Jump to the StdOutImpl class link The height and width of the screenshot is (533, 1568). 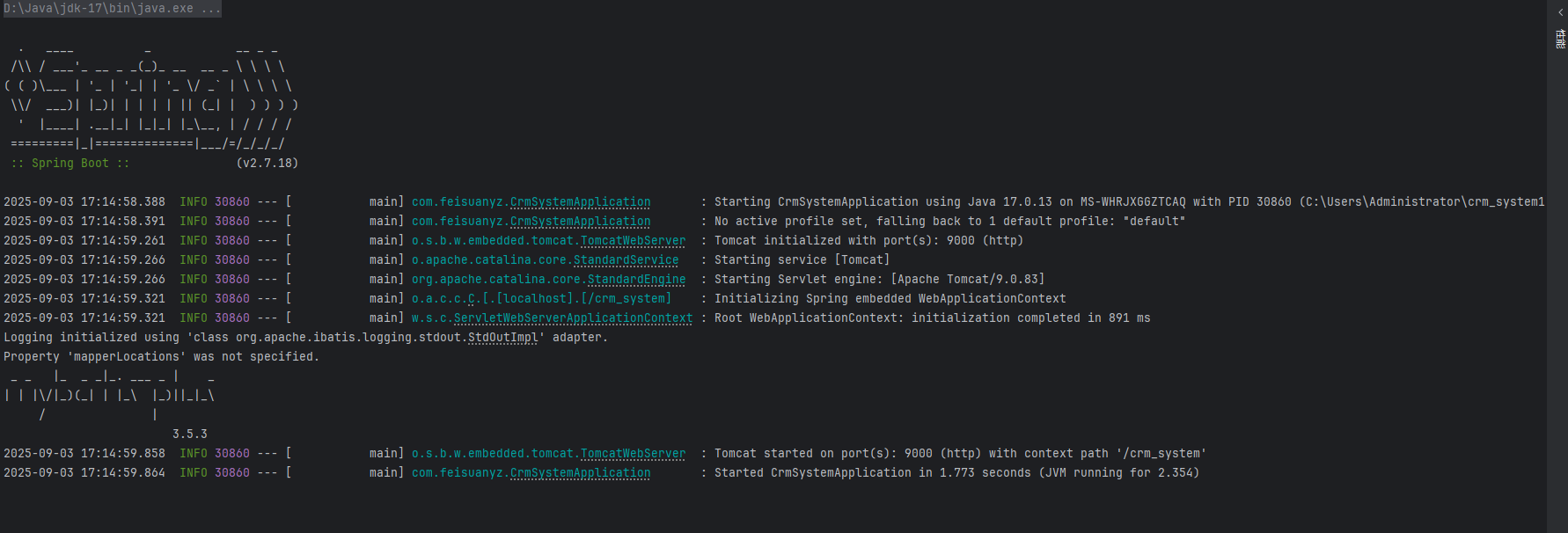tap(502, 338)
